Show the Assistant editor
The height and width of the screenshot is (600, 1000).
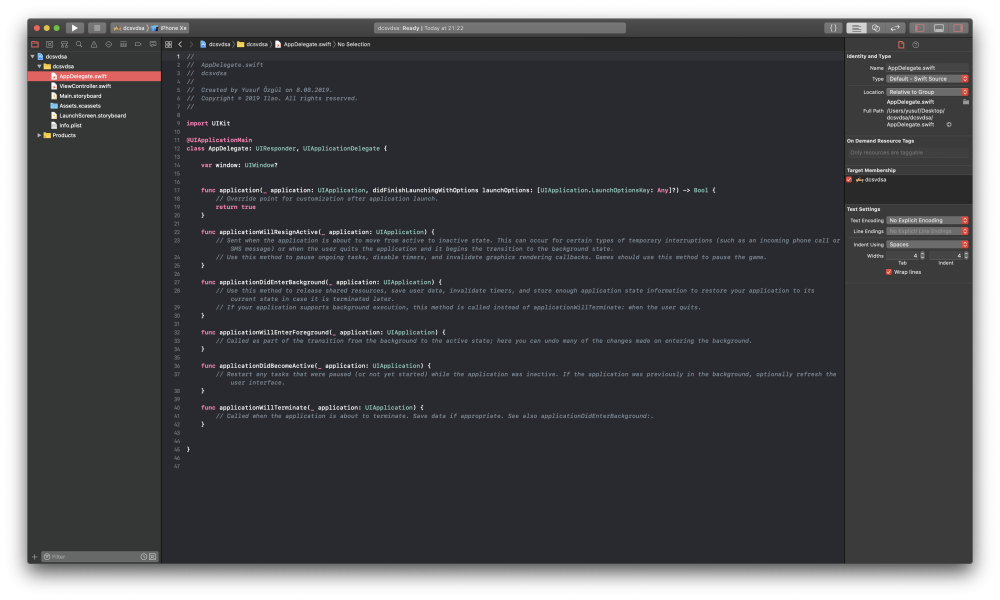click(x=875, y=28)
